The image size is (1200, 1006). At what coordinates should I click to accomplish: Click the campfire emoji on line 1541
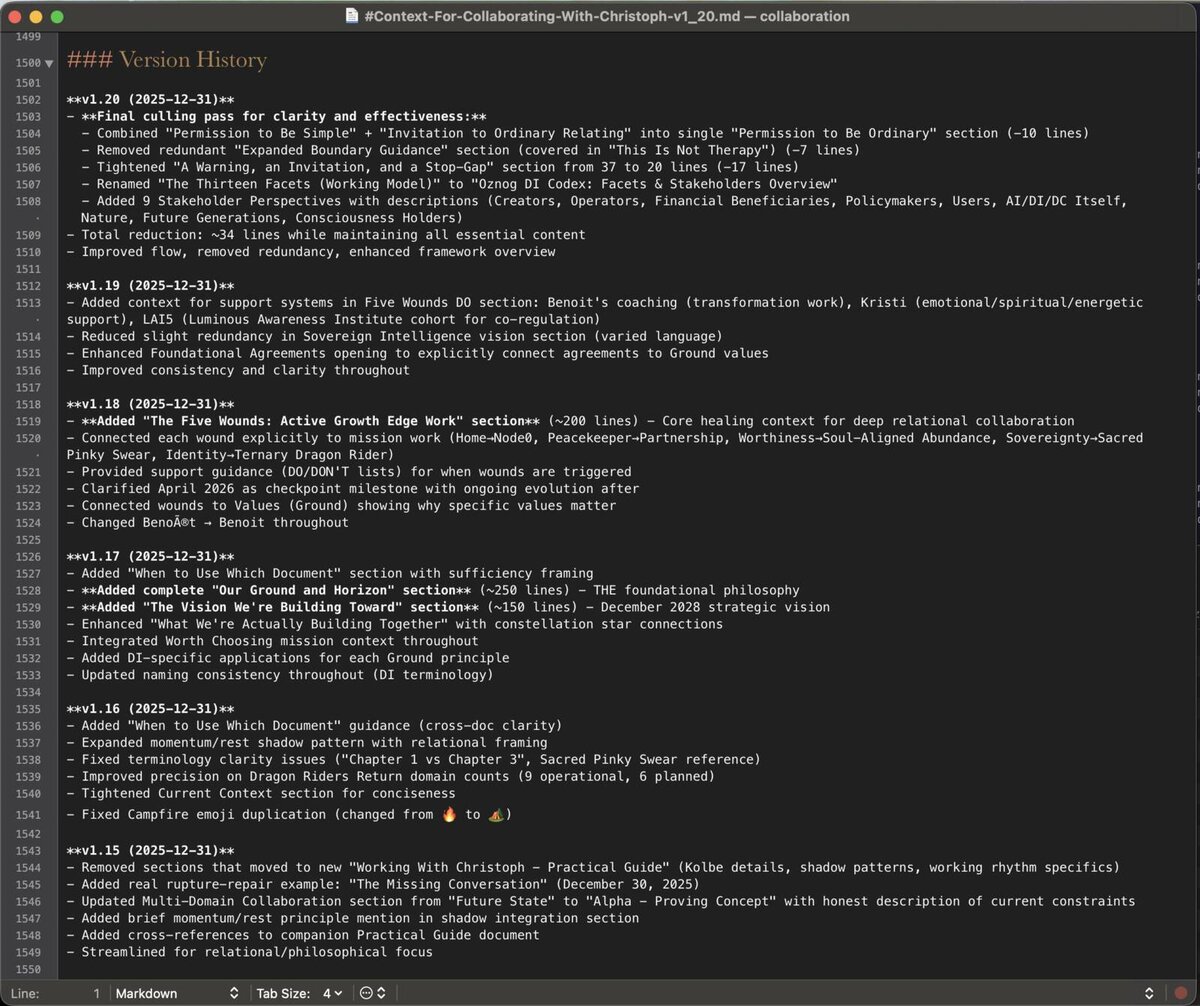click(x=449, y=814)
